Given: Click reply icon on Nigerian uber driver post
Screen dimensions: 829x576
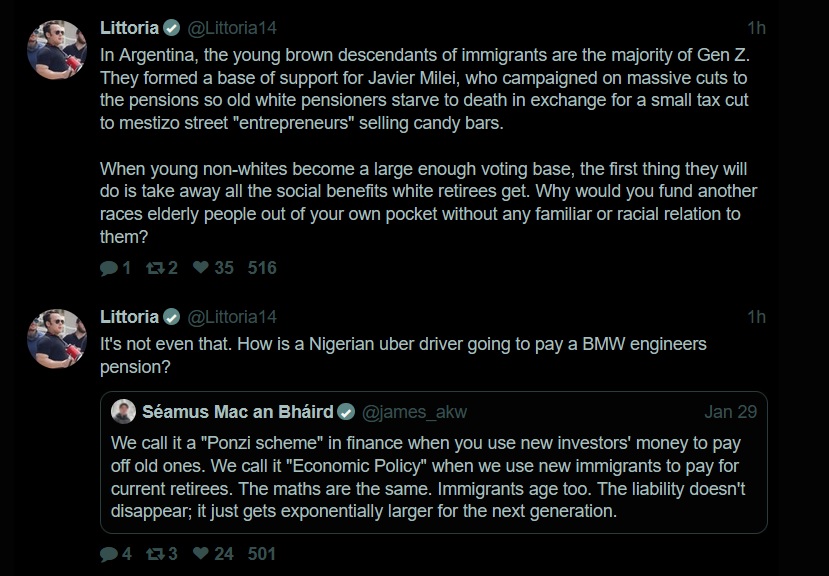Looking at the screenshot, I should pyautogui.click(x=109, y=554).
